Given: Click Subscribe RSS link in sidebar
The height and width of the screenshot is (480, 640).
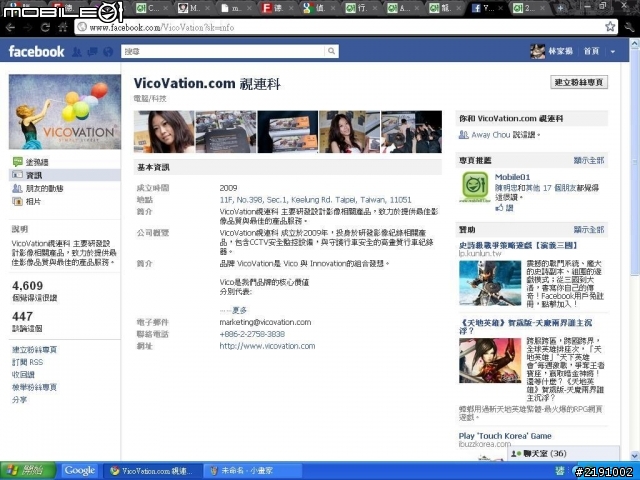Looking at the screenshot, I should pyautogui.click(x=27, y=362).
